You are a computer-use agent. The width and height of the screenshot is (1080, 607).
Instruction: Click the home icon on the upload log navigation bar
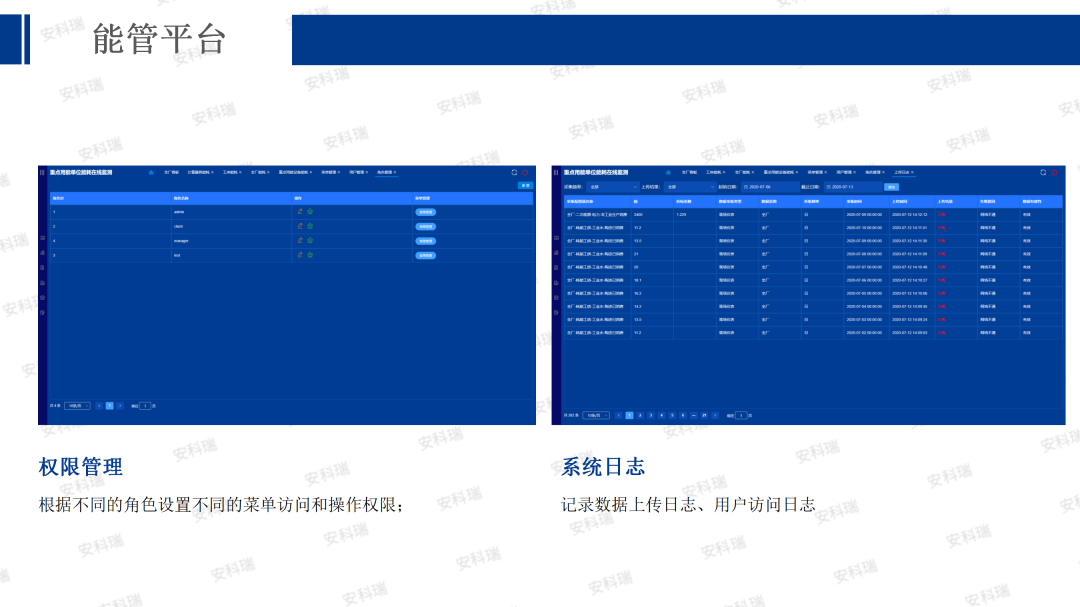pos(668,174)
